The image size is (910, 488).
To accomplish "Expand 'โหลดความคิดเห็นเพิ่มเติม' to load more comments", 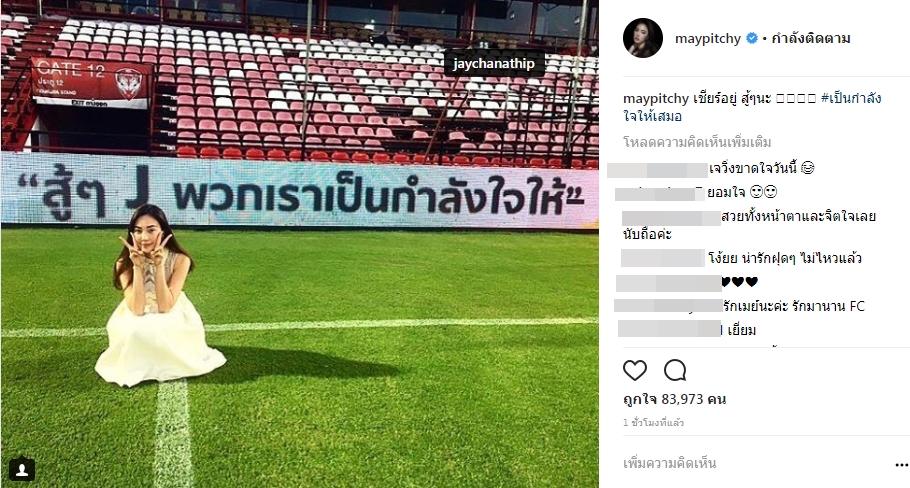I will [x=697, y=142].
